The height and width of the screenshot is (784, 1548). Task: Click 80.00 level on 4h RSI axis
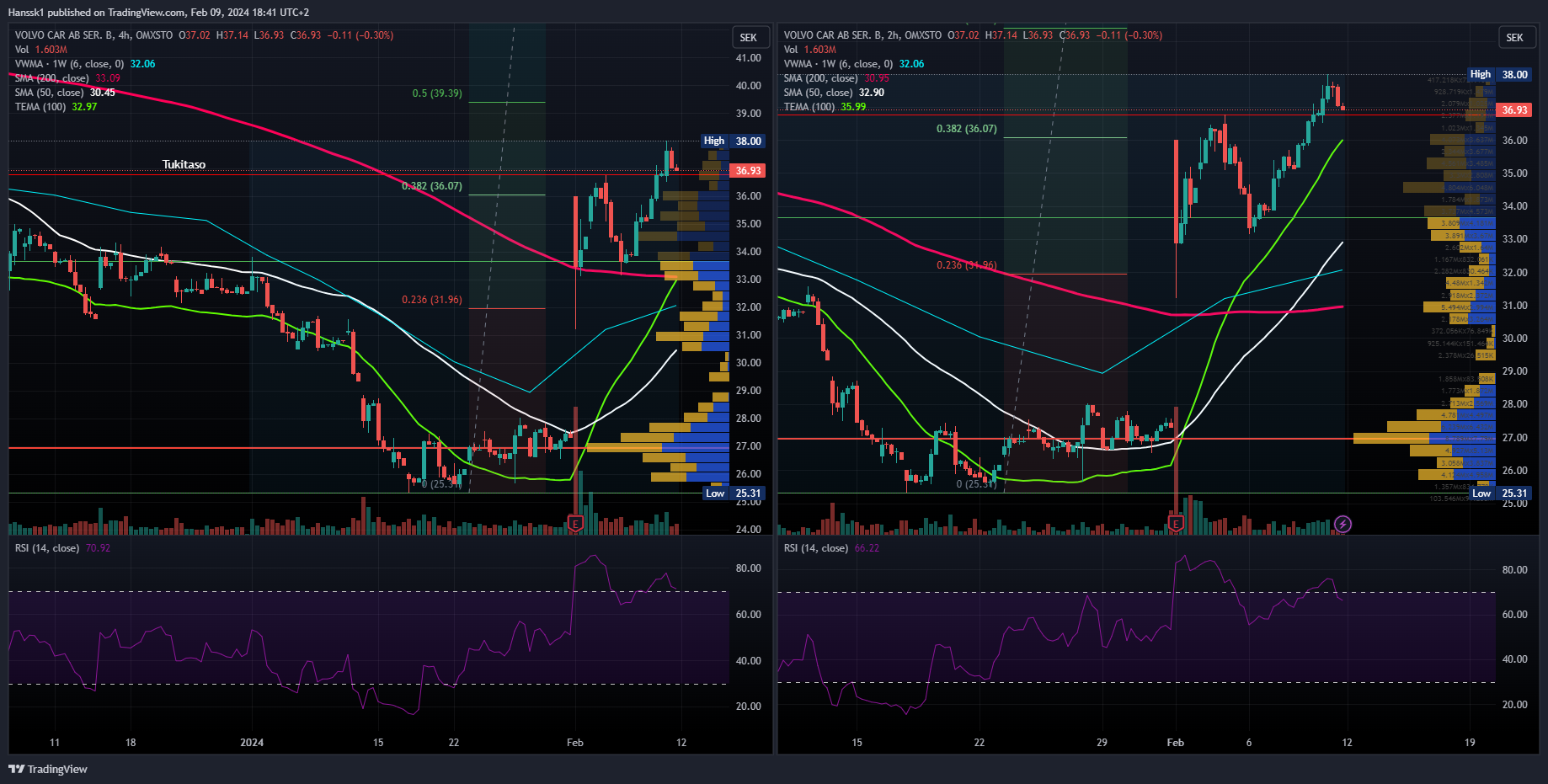point(748,568)
